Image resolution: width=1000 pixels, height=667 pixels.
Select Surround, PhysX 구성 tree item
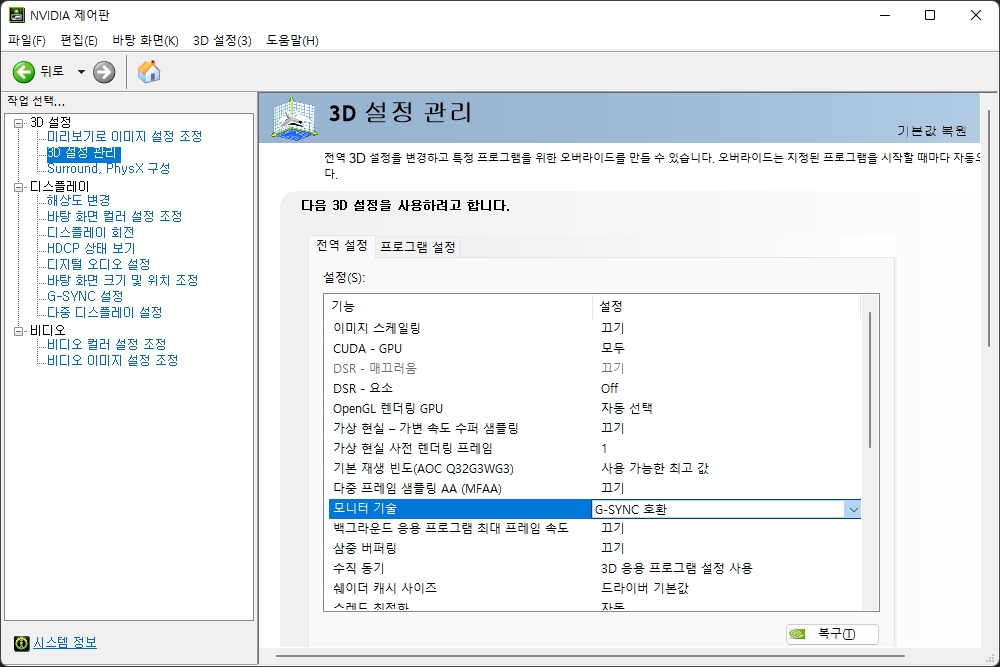108,168
